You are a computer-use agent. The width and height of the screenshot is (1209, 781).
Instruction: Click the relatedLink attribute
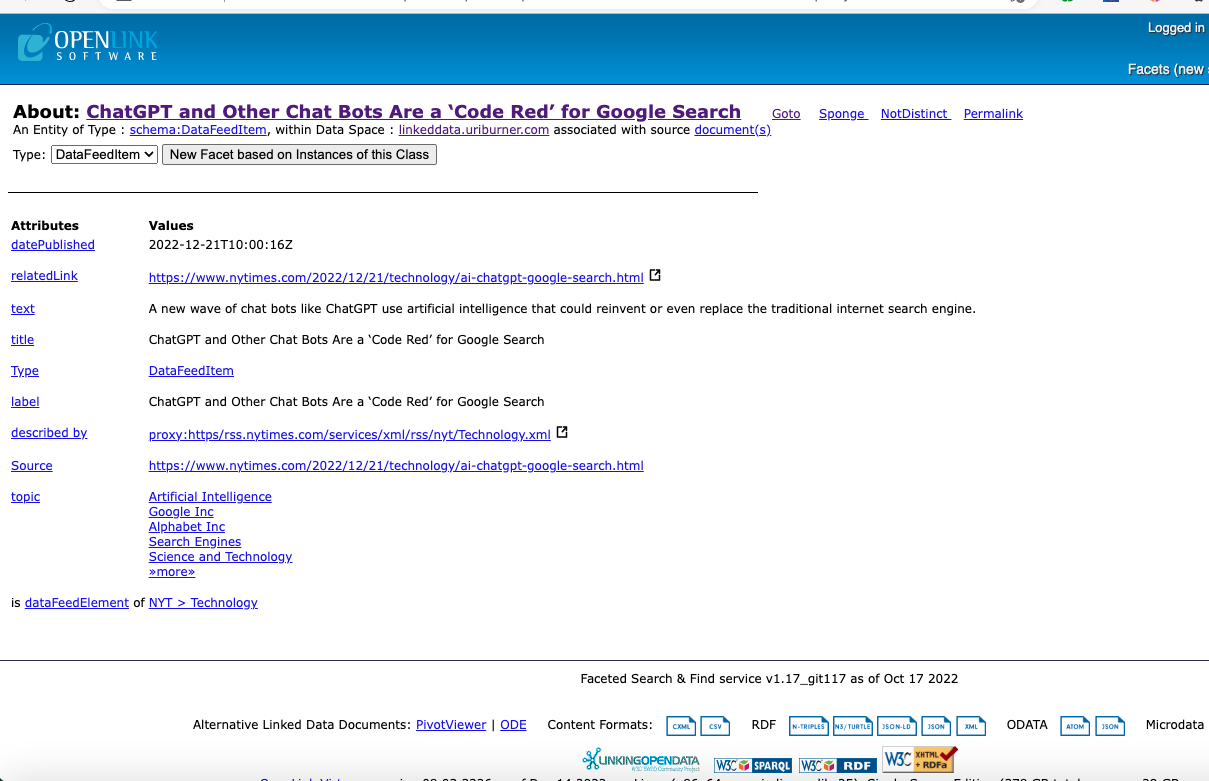(44, 276)
